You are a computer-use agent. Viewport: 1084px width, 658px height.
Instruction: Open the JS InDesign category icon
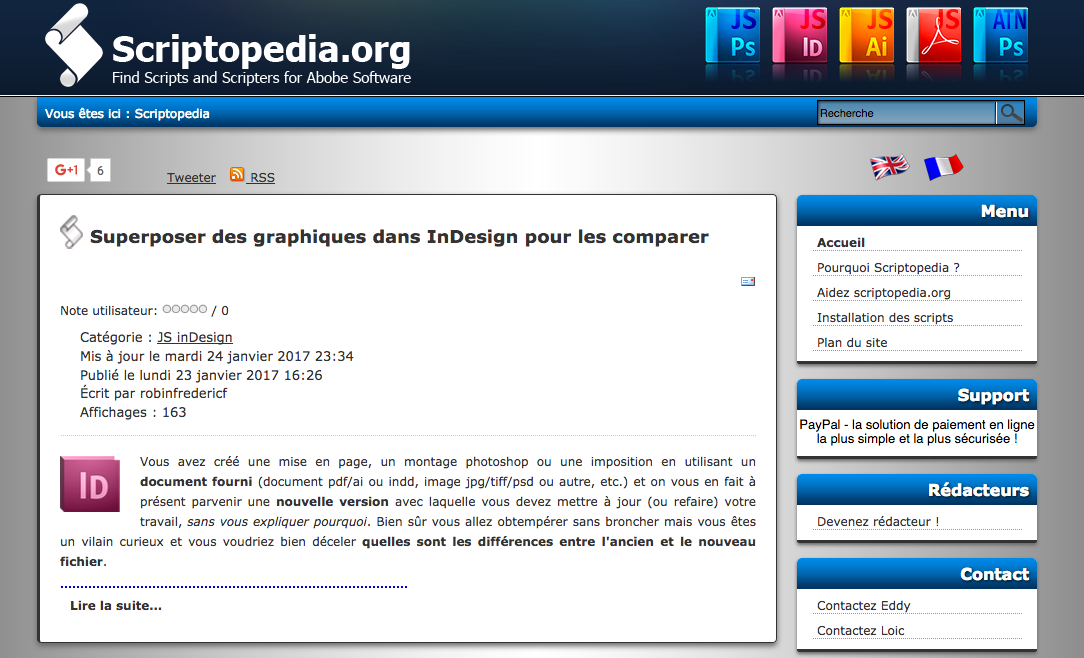click(x=800, y=36)
